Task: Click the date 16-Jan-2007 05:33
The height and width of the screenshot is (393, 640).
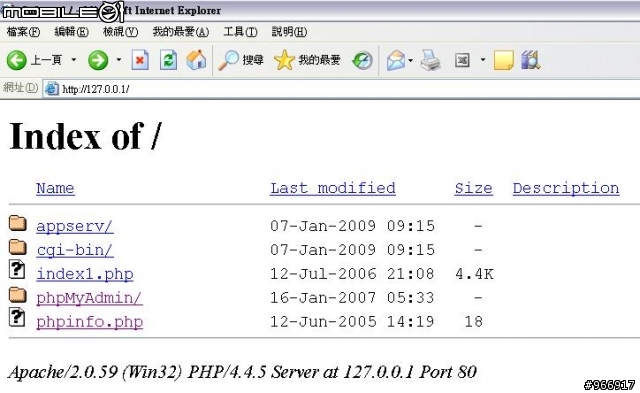Action: click(352, 298)
